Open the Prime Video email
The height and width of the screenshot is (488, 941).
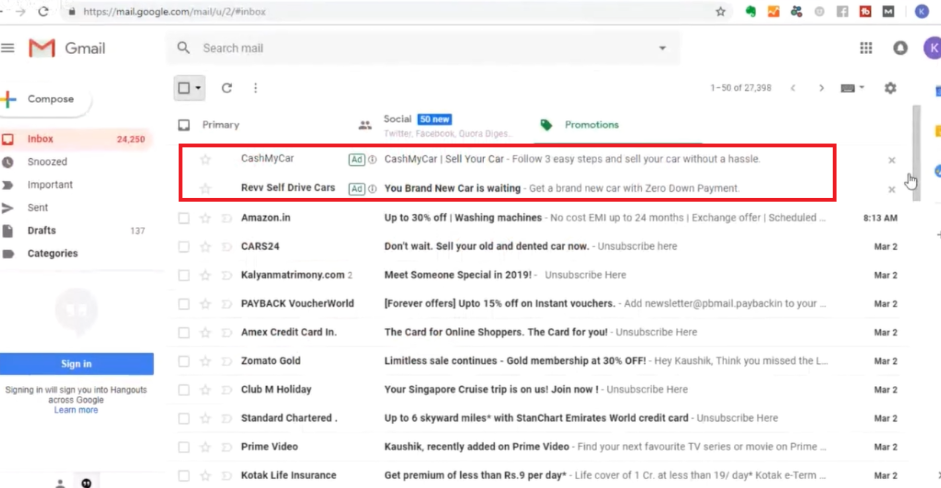[x=540, y=447]
